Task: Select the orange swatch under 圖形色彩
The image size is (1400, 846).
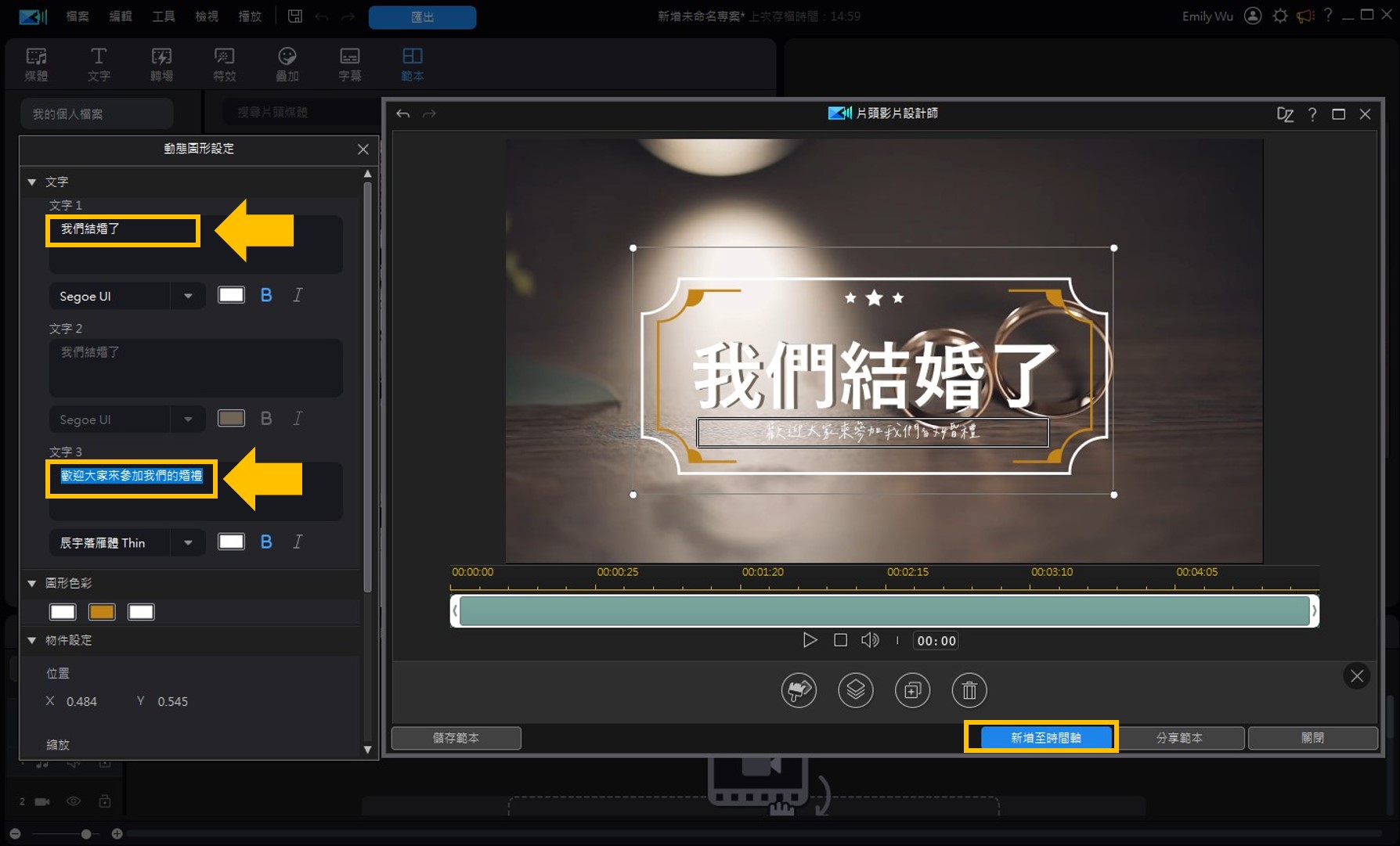Action: 102,611
